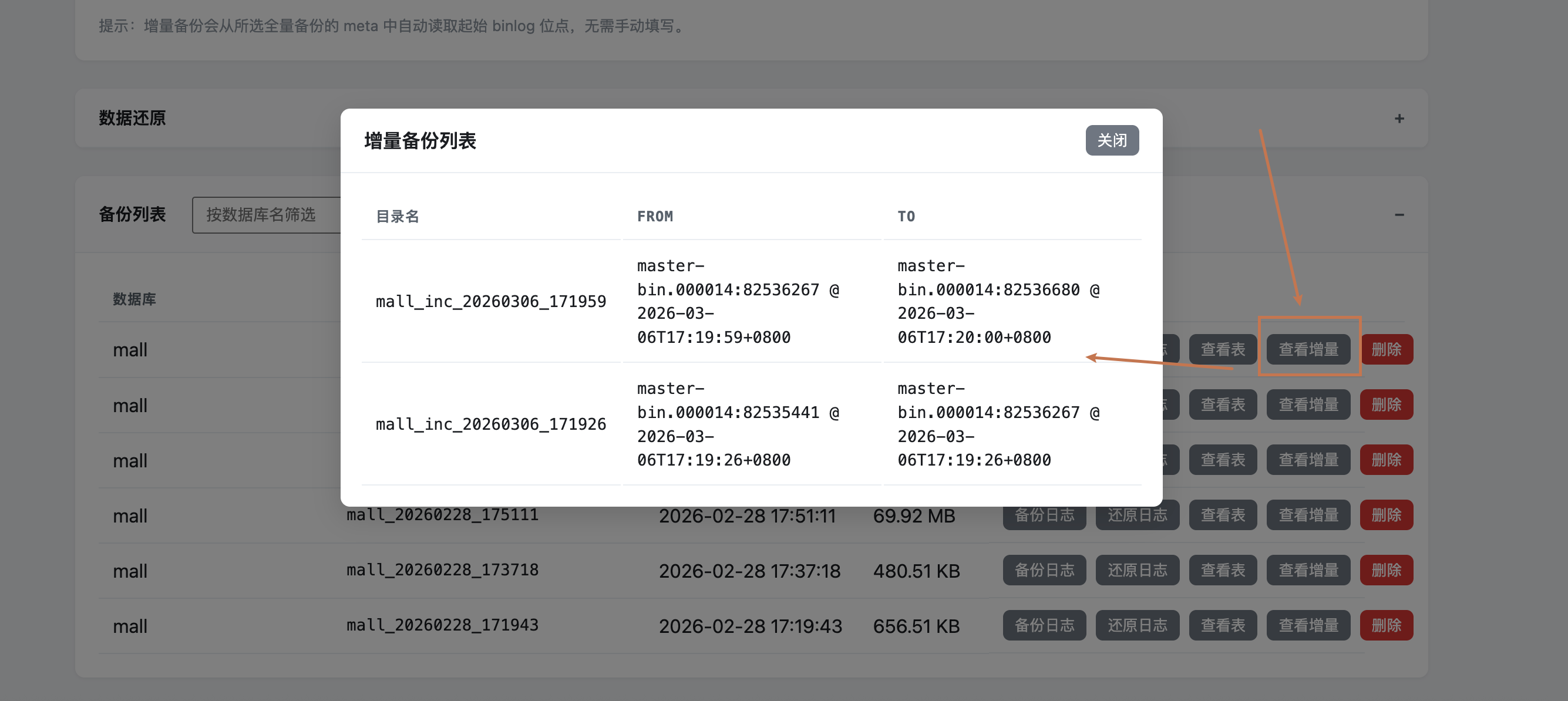Click 查看表 in the third mall row
Screen dimensions: 1568x701
click(x=1222, y=460)
